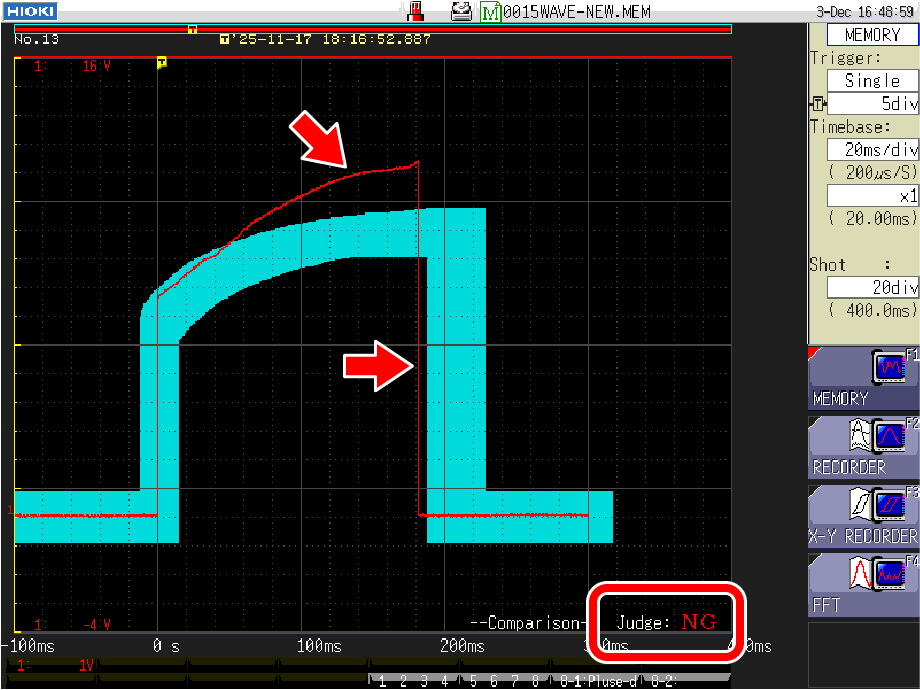This screenshot has width=920, height=690.
Task: Switch to RECORDER function mode
Action: [863, 447]
